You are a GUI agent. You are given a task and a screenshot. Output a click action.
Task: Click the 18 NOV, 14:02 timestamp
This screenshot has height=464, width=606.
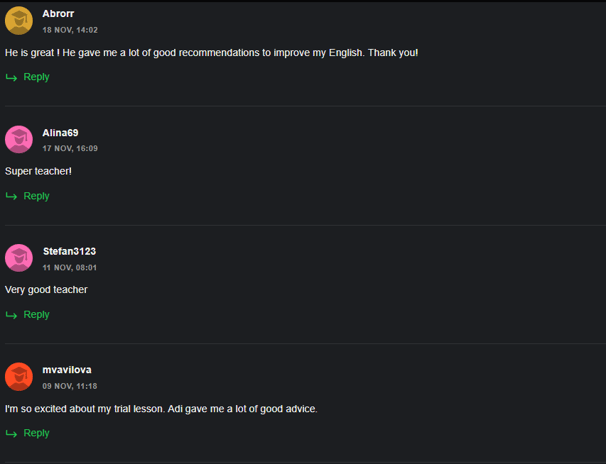tap(70, 30)
